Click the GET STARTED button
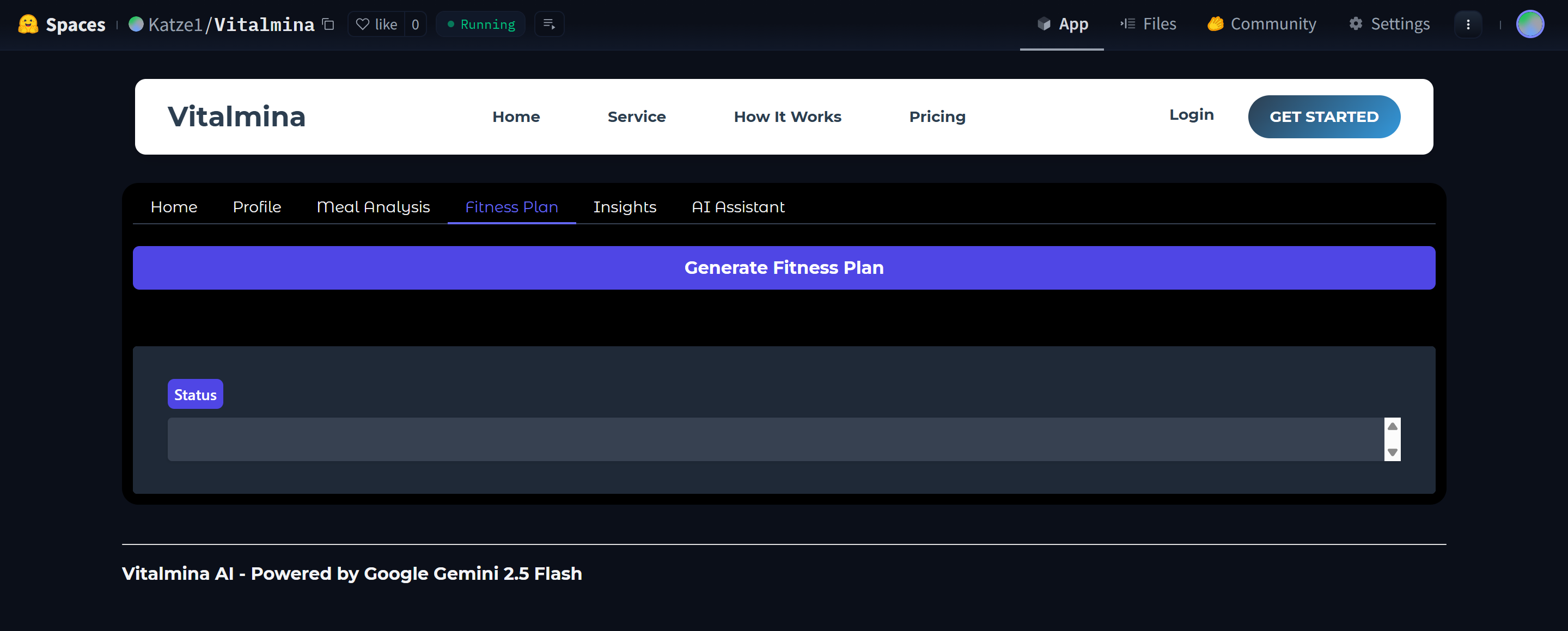This screenshot has height=631, width=1568. tap(1323, 117)
